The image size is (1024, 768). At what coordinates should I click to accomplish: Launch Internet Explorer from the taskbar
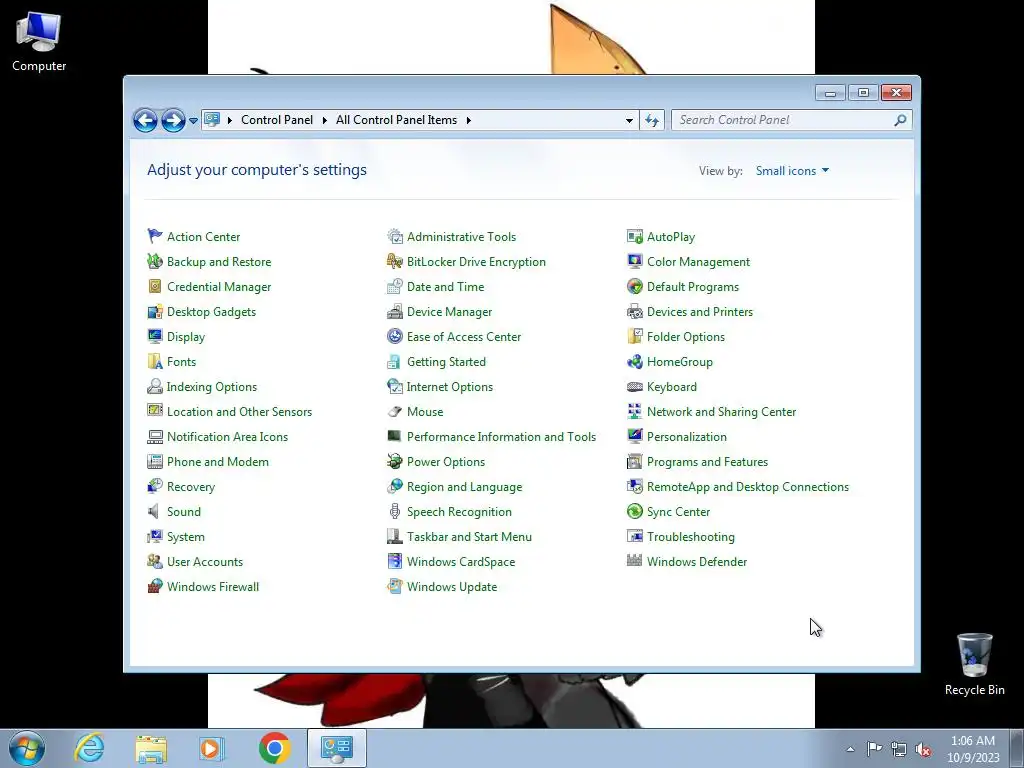(89, 748)
